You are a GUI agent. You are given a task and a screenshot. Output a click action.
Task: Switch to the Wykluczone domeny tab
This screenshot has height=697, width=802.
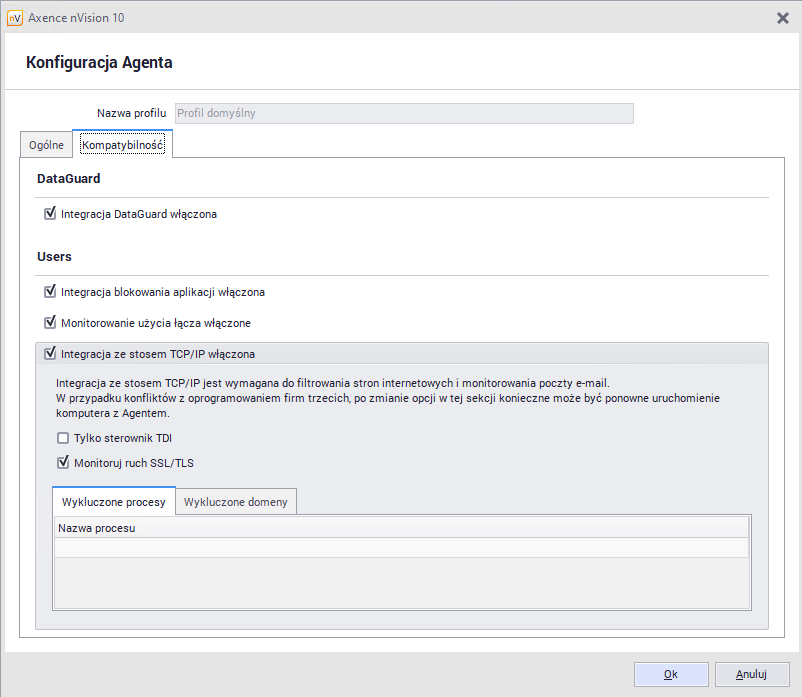click(235, 501)
